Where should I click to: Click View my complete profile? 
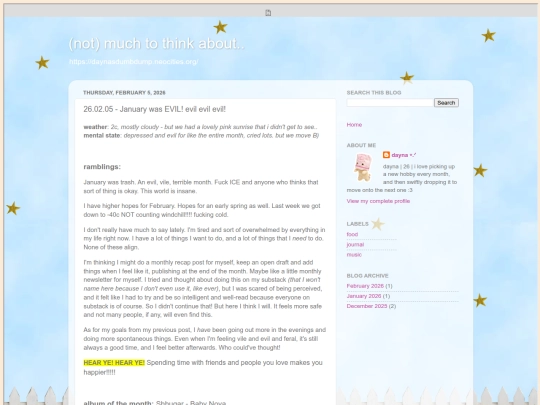[378, 201]
